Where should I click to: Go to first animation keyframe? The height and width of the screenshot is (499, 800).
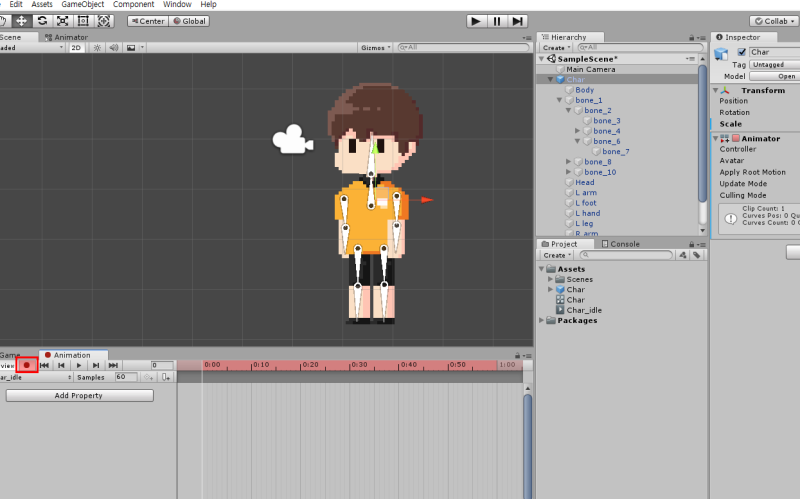44,365
